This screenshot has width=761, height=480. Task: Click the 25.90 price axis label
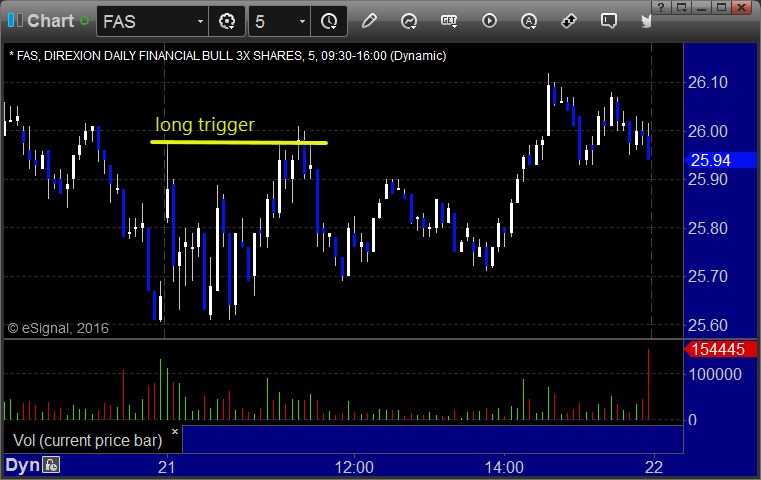tap(708, 180)
